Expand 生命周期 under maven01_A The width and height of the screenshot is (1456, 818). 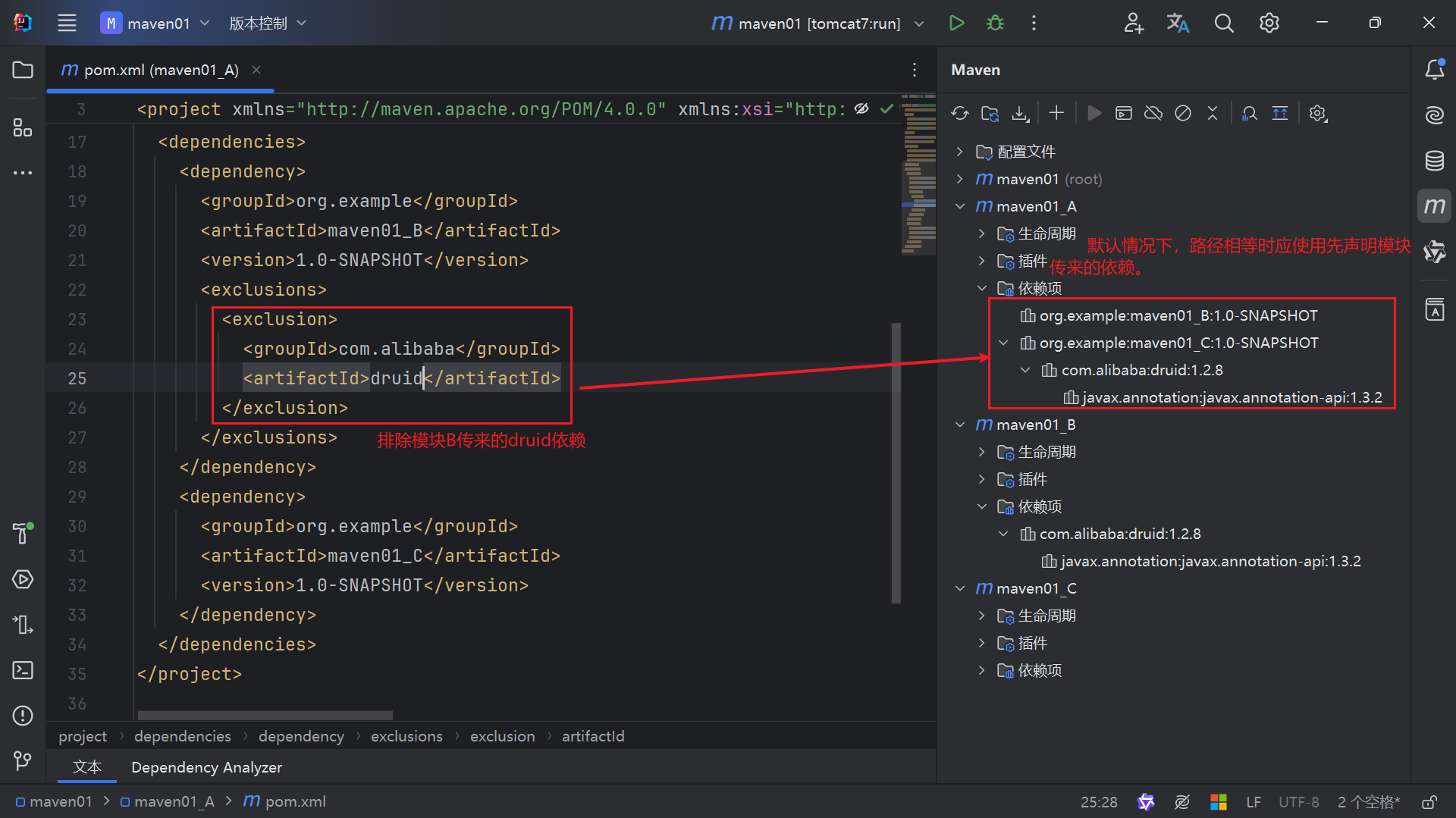coord(981,233)
